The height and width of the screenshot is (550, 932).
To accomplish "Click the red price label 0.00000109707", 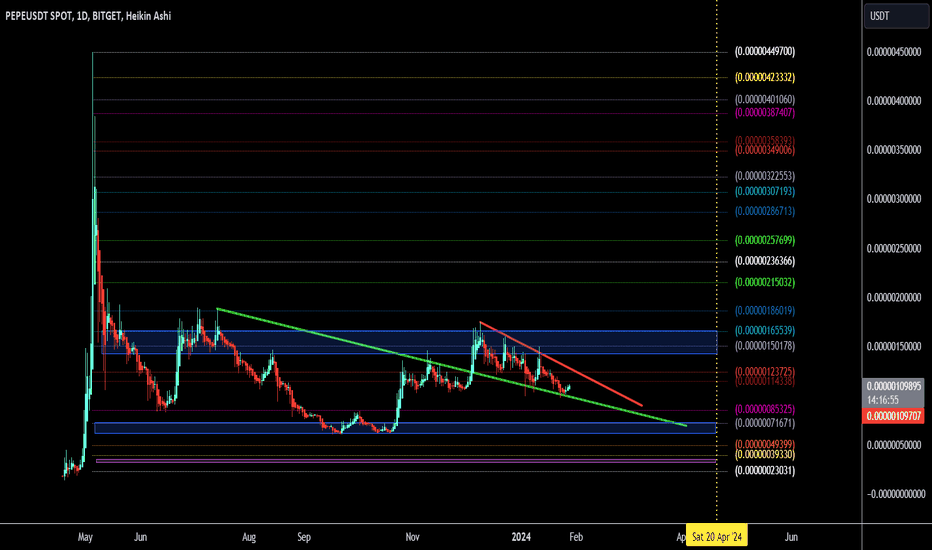I will (x=893, y=416).
